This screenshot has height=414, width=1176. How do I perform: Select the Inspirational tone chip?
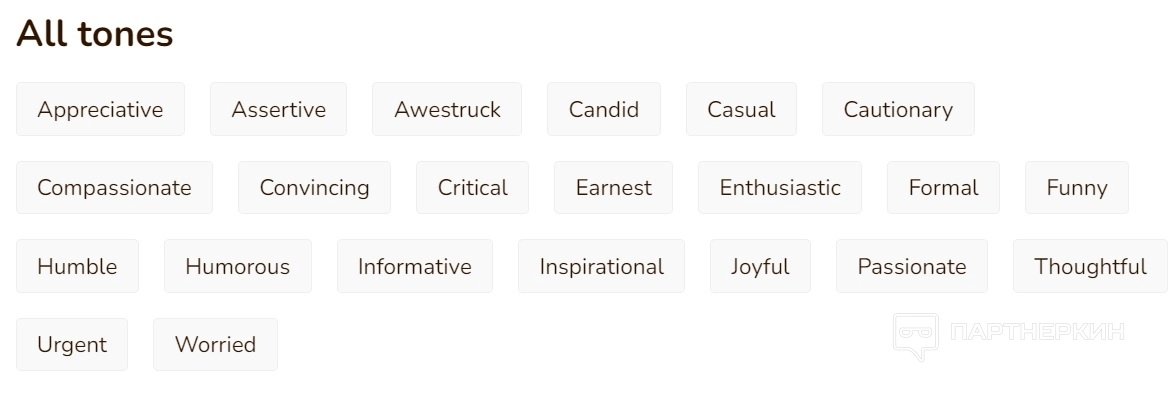[x=601, y=266]
